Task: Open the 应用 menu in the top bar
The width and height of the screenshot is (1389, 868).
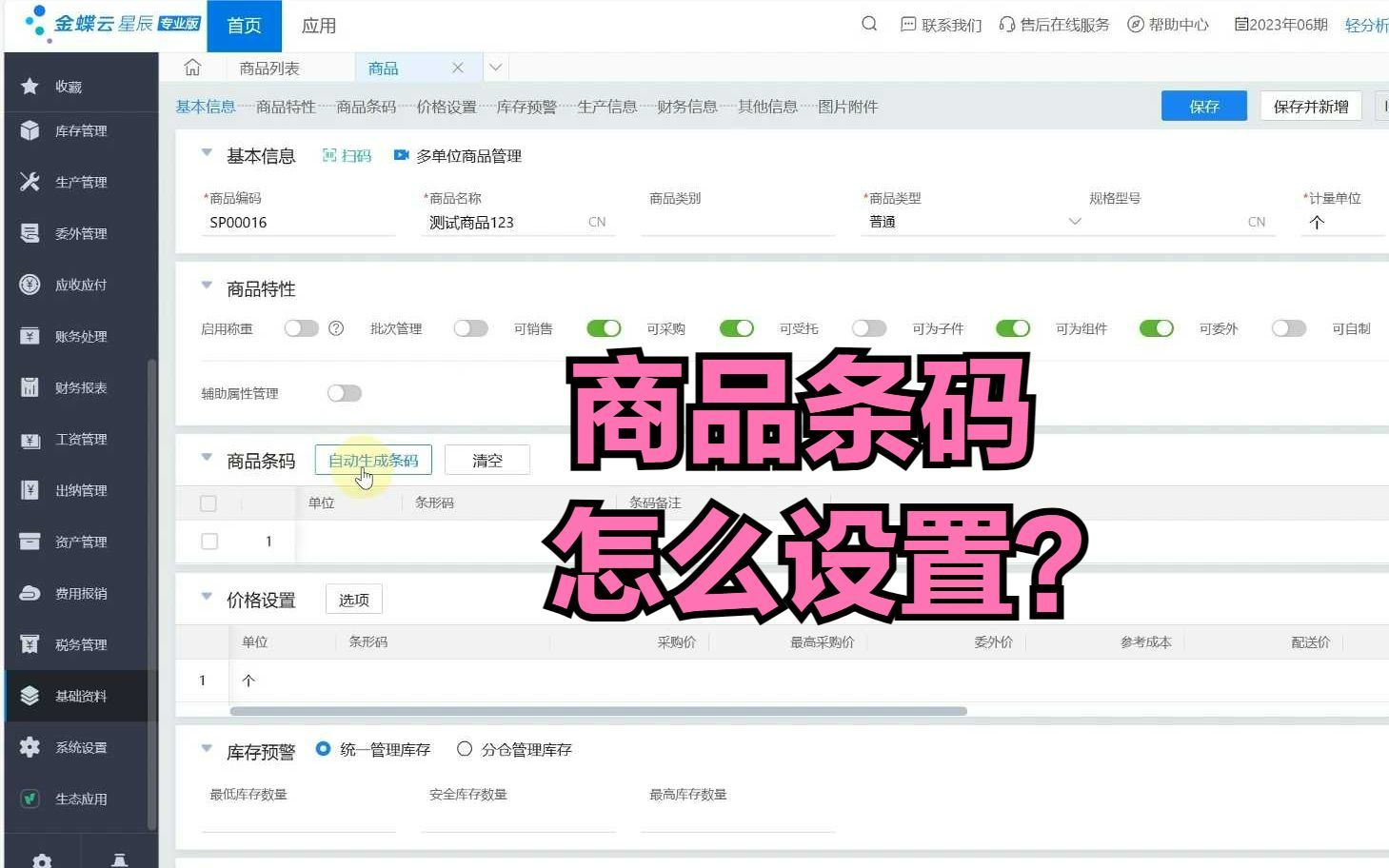Action: [x=318, y=26]
